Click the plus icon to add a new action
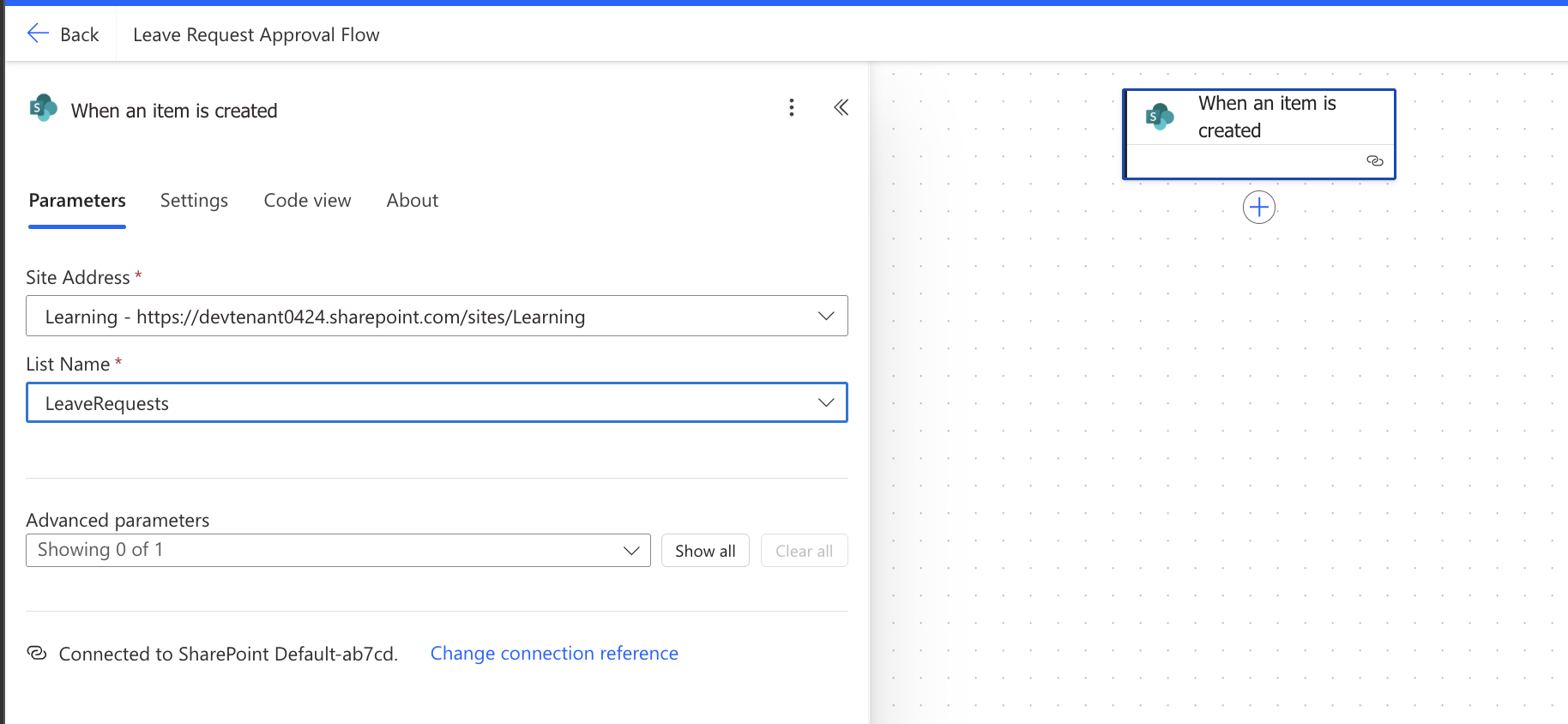 1259,207
